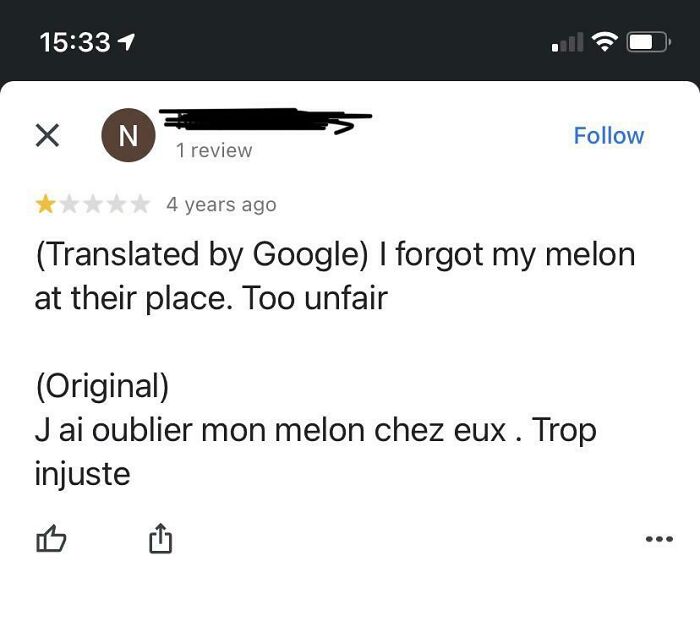Tap the third gray rating star
The height and width of the screenshot is (632, 700).
click(x=92, y=205)
